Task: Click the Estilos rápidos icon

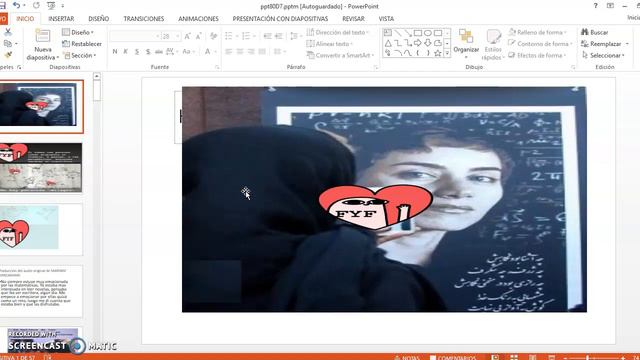Action: click(x=493, y=37)
